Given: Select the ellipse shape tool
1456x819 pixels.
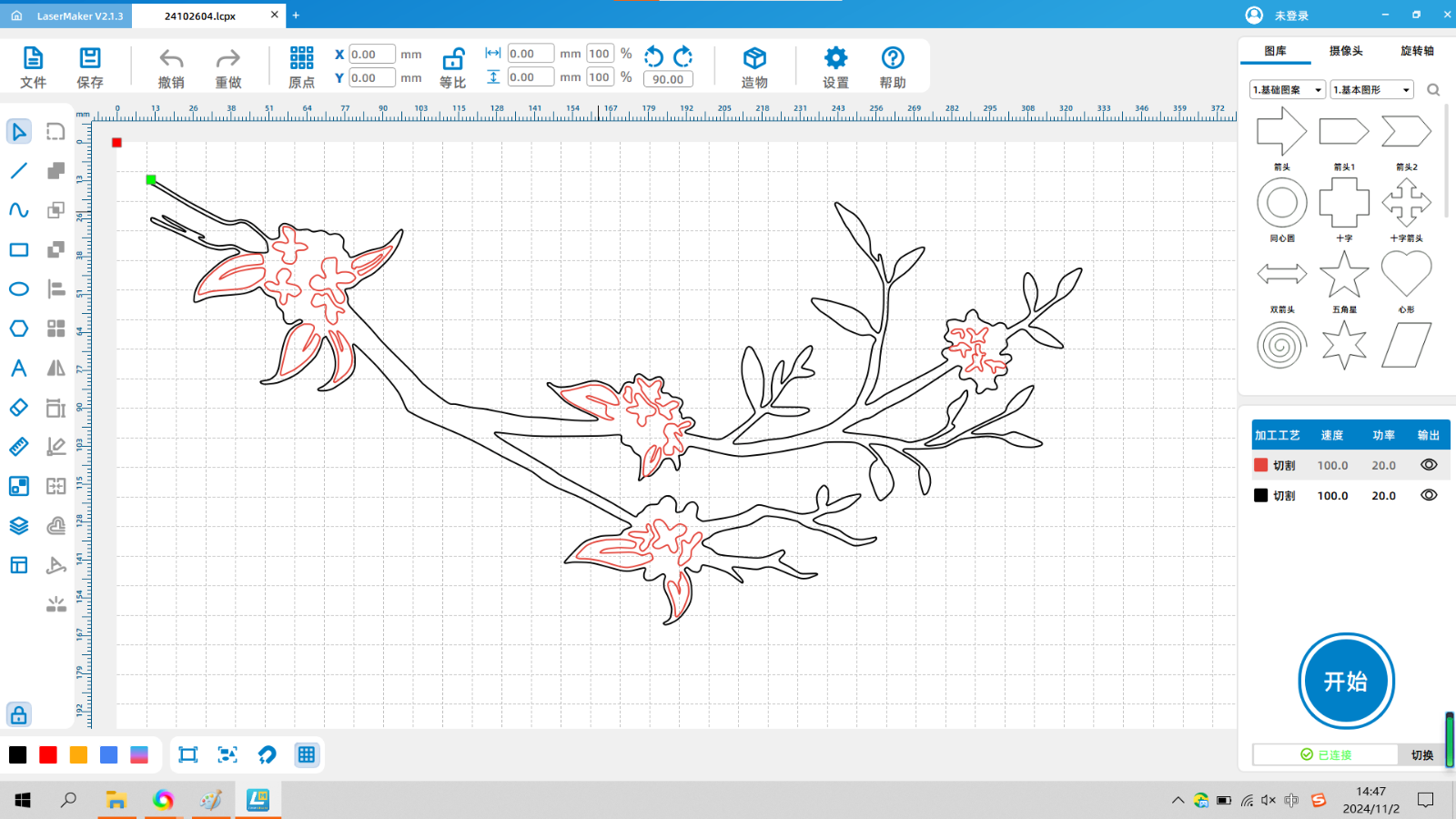Looking at the screenshot, I should 18,289.
